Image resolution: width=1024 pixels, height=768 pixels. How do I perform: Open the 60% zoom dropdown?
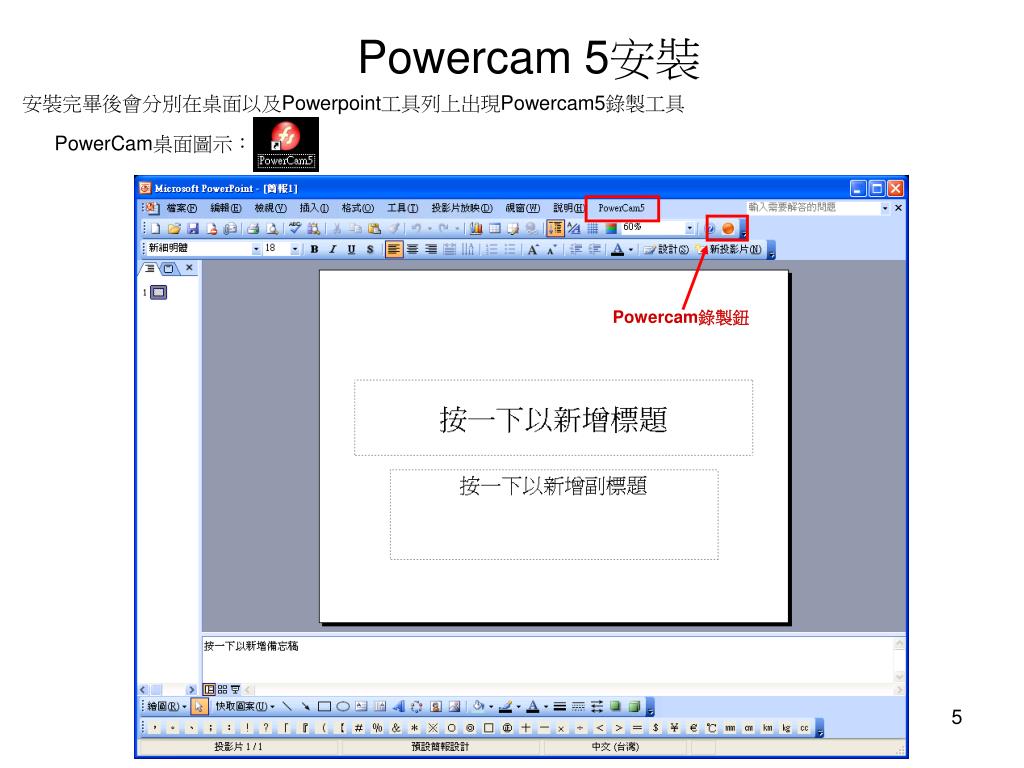coord(690,229)
